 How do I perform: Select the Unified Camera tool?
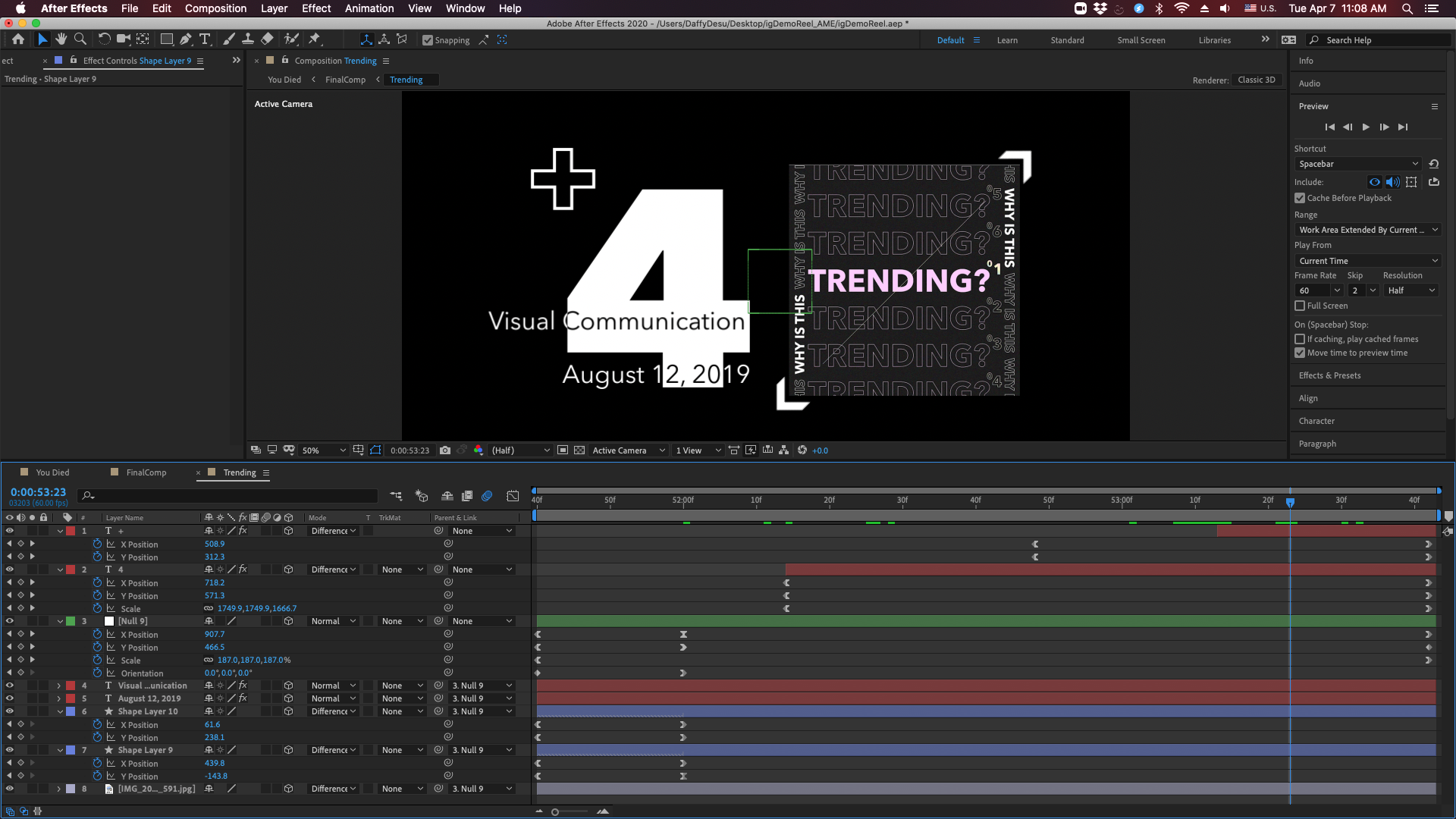124,39
